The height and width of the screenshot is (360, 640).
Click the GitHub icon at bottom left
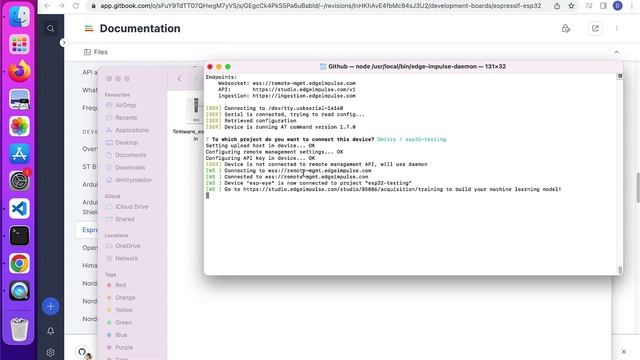(x=82, y=351)
